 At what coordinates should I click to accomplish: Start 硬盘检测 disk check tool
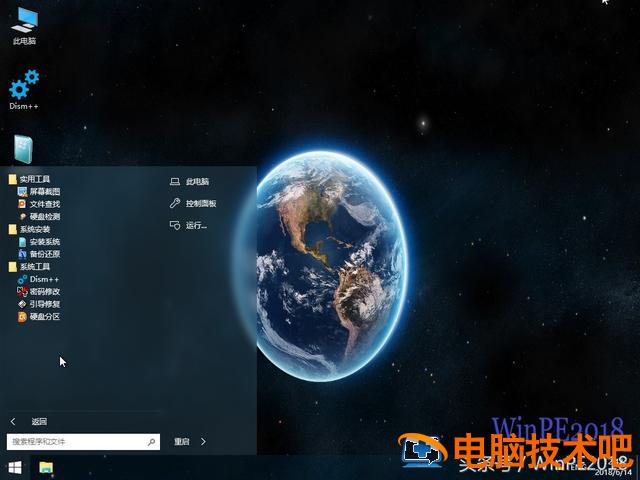[x=39, y=216]
